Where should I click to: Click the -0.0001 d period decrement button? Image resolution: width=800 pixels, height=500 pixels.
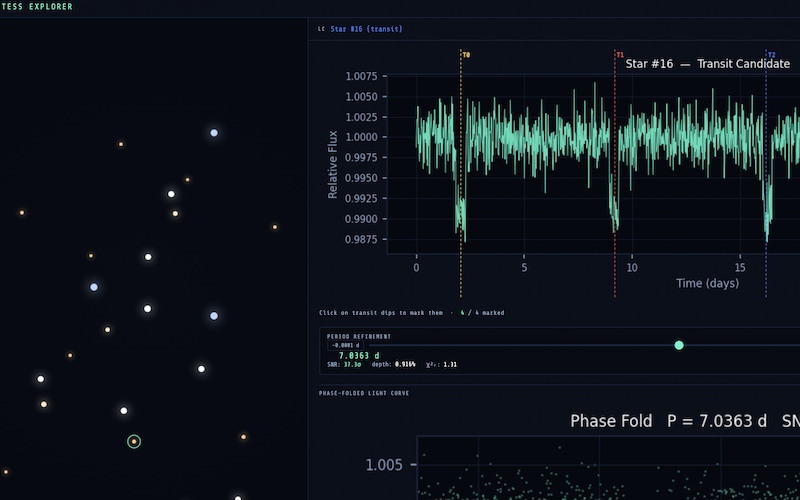click(345, 345)
